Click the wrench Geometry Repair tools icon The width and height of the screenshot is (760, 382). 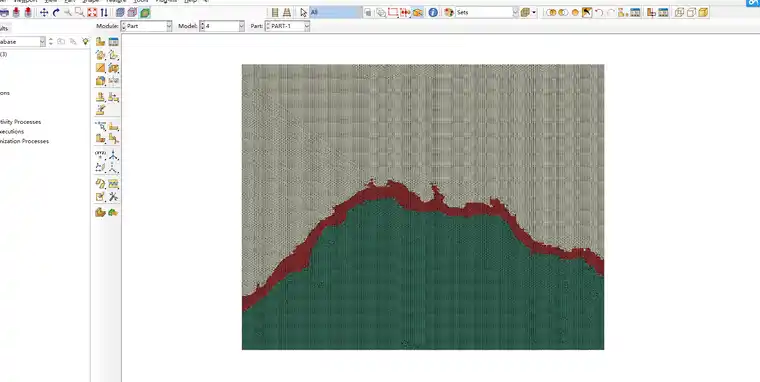[x=113, y=196]
